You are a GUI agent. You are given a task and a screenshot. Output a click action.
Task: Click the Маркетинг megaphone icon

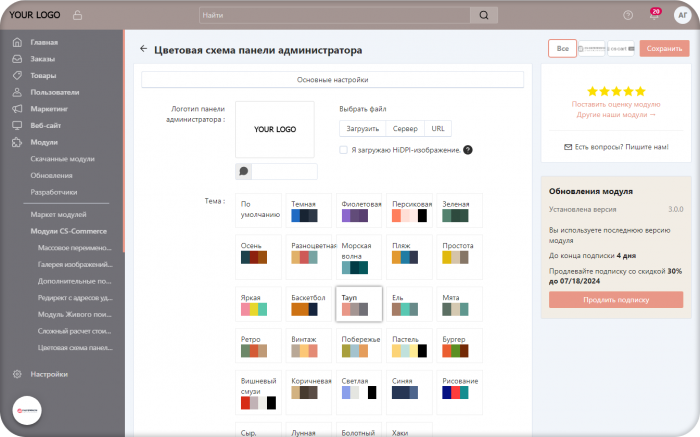[17, 108]
